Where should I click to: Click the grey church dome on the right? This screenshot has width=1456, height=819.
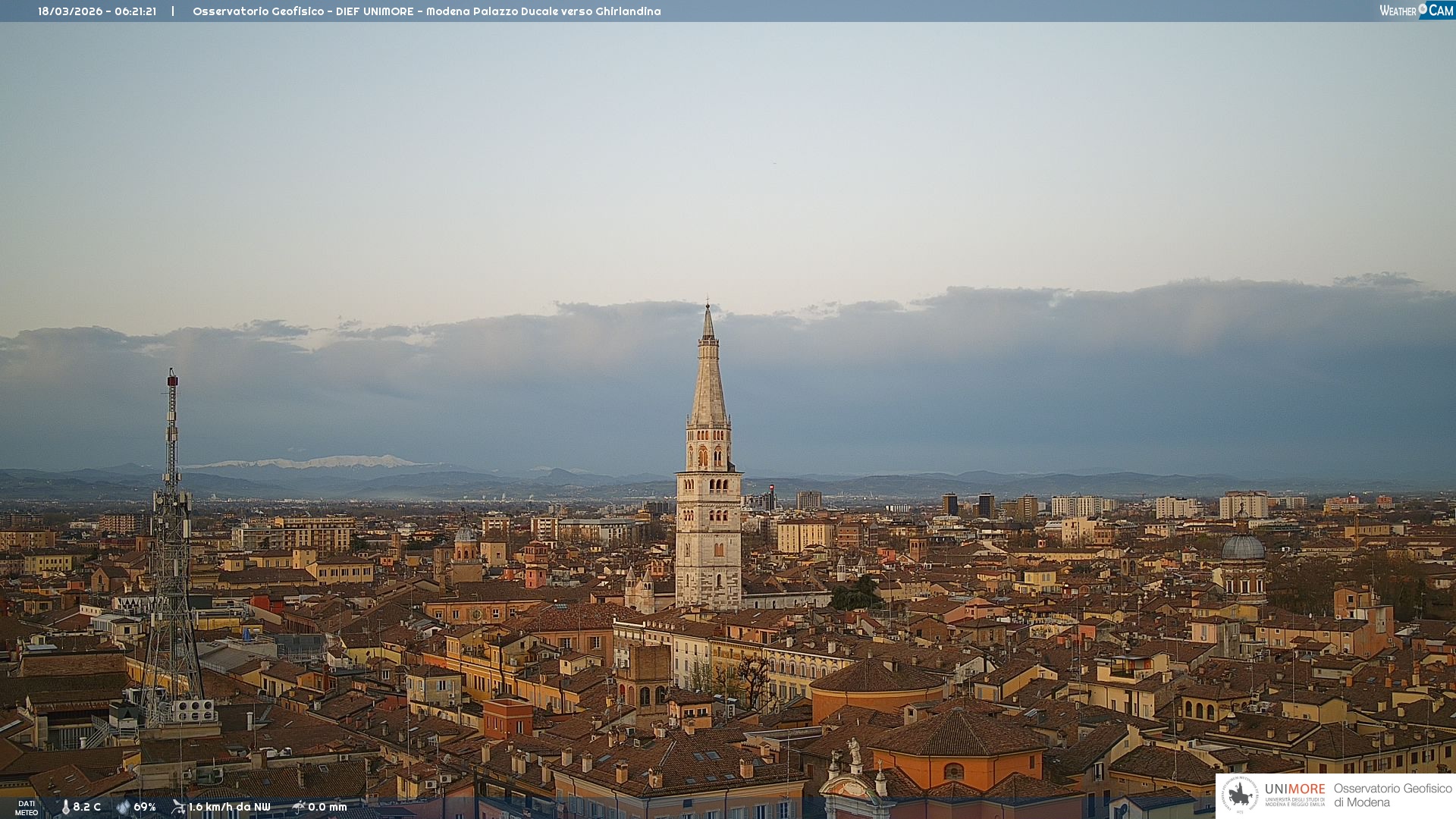tap(1243, 548)
